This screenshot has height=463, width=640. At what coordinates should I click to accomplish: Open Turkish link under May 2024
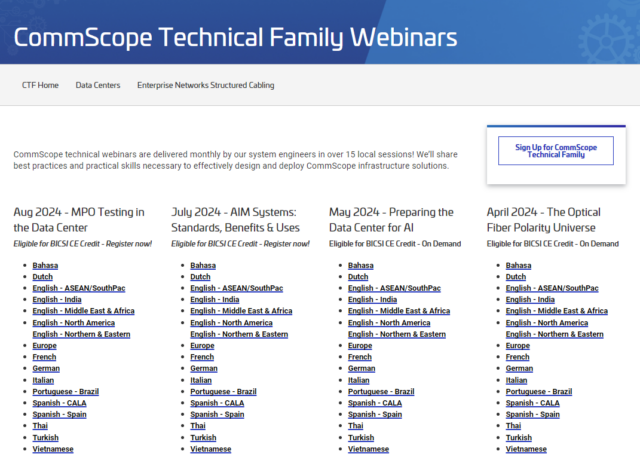point(361,438)
